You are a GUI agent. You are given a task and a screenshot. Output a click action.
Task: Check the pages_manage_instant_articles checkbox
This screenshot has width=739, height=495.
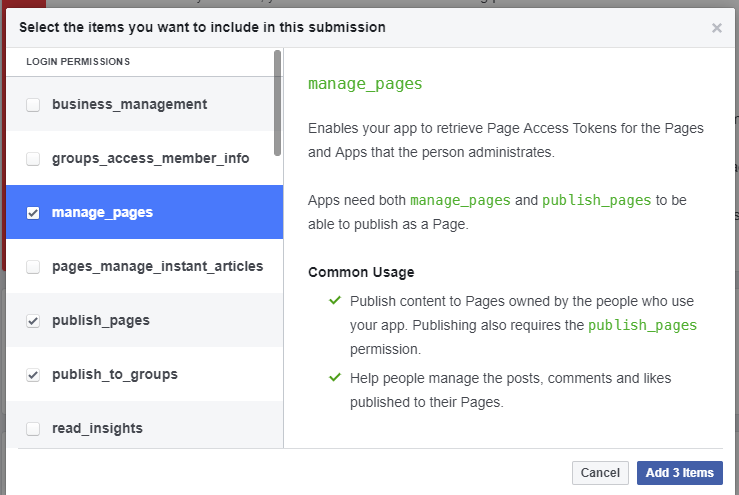click(x=33, y=266)
